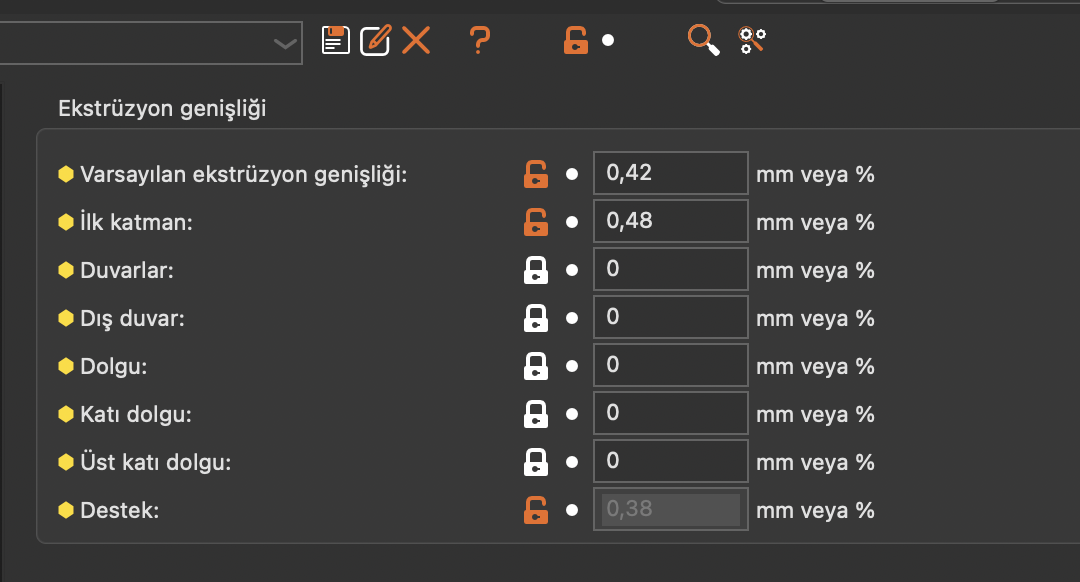This screenshot has height=582, width=1080.
Task: Click the Dış duvar locked padlock icon
Action: [x=536, y=318]
